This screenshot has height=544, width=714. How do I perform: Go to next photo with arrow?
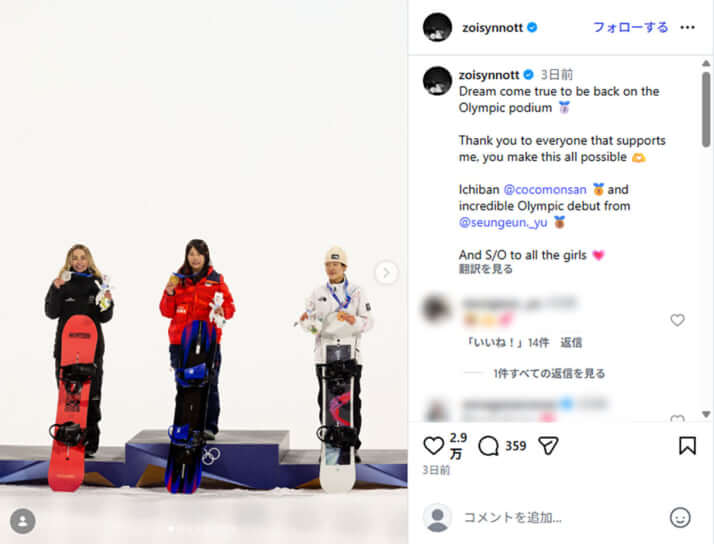[386, 273]
